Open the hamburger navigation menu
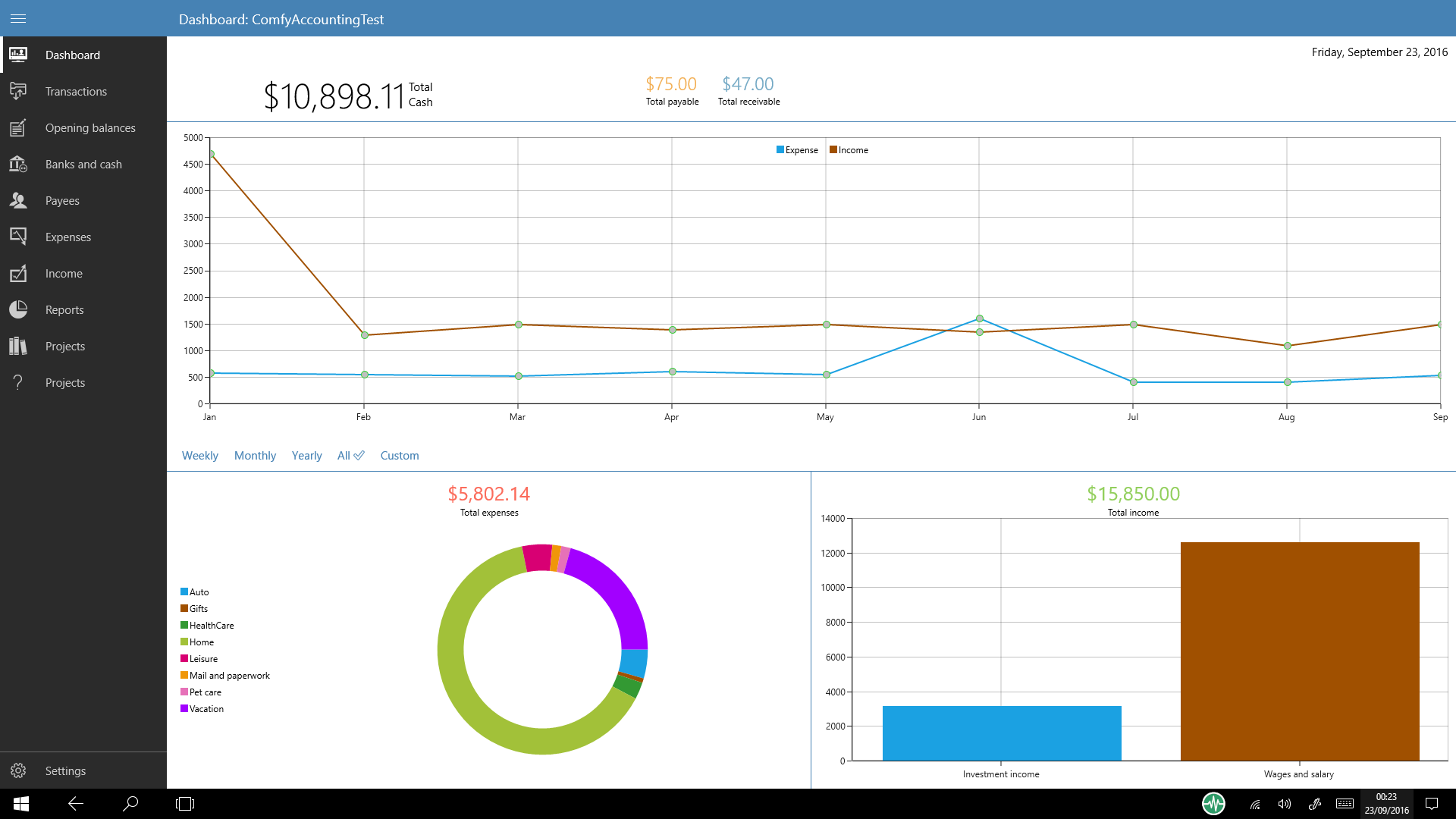This screenshot has height=819, width=1456. 18,18
